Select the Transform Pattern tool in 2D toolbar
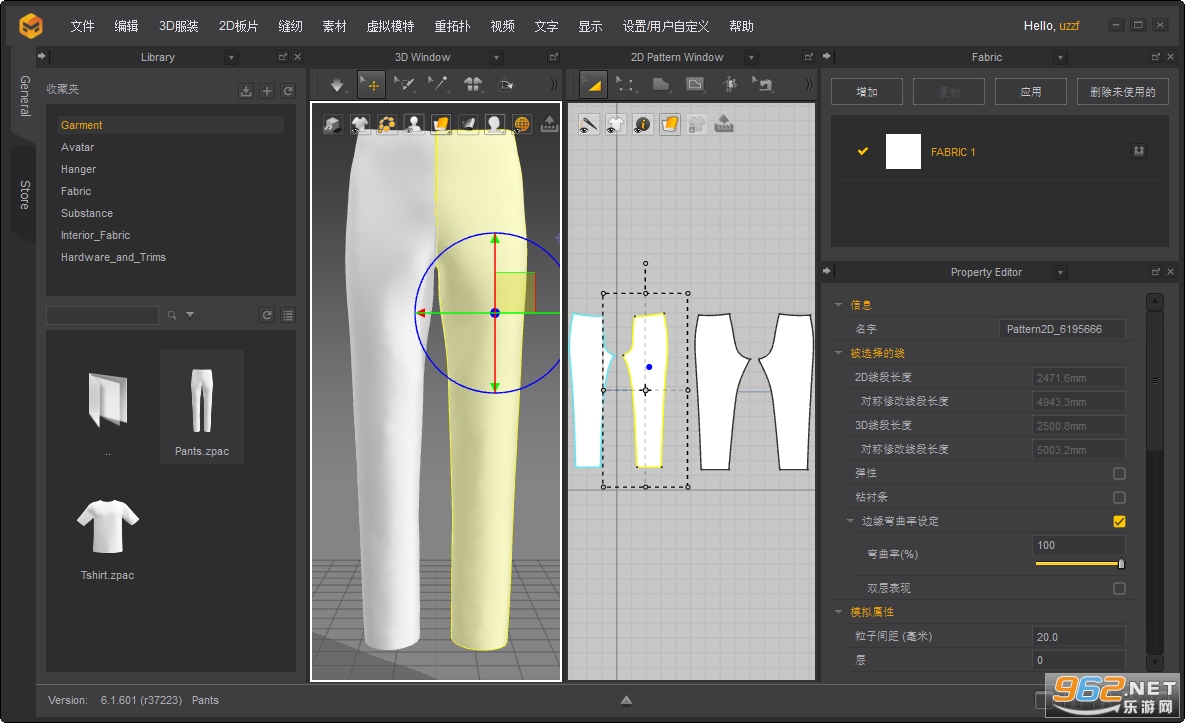Viewport: 1185px width, 723px height. 593,85
